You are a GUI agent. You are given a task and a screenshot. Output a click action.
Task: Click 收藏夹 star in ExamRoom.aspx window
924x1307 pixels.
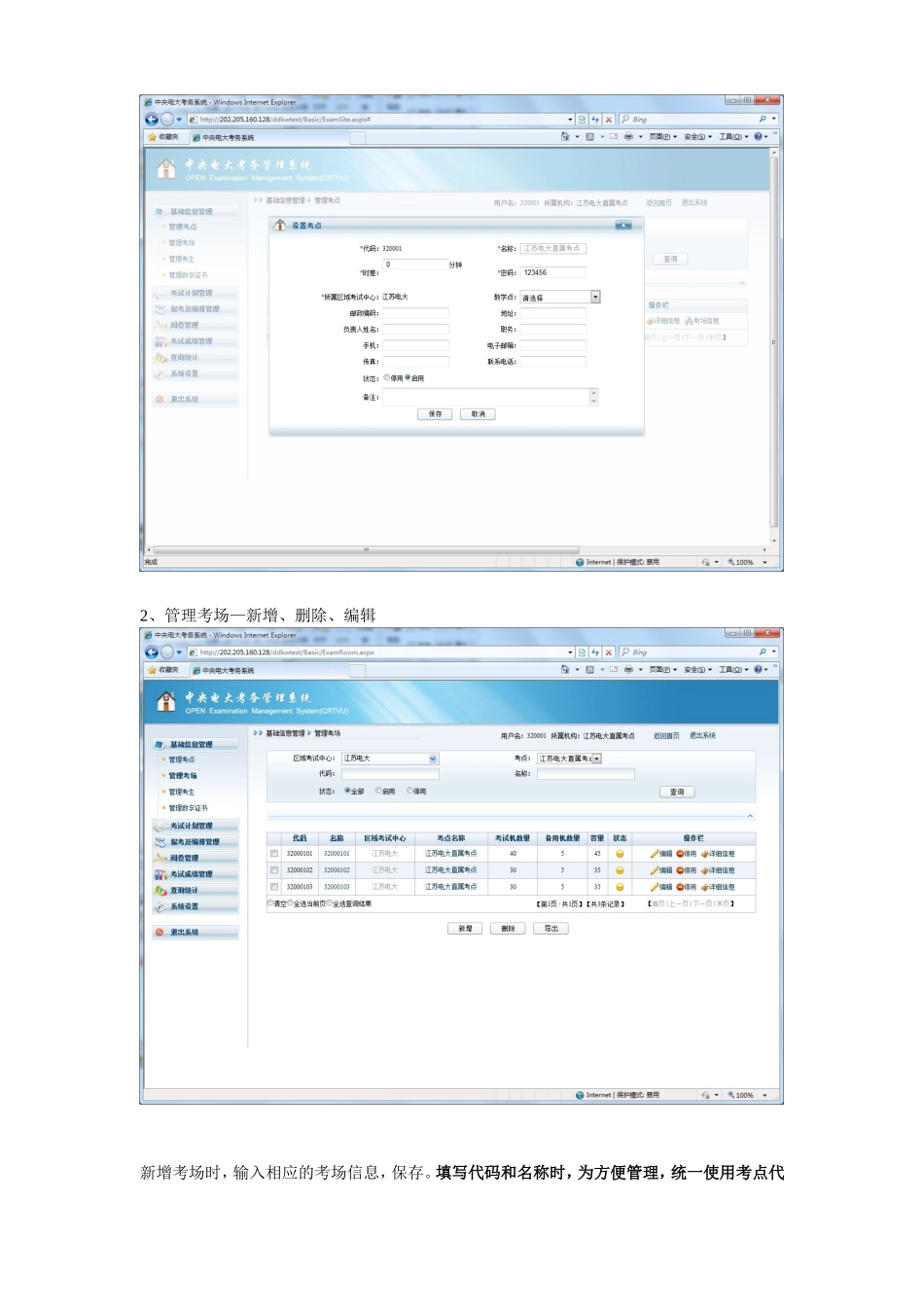pos(153,670)
